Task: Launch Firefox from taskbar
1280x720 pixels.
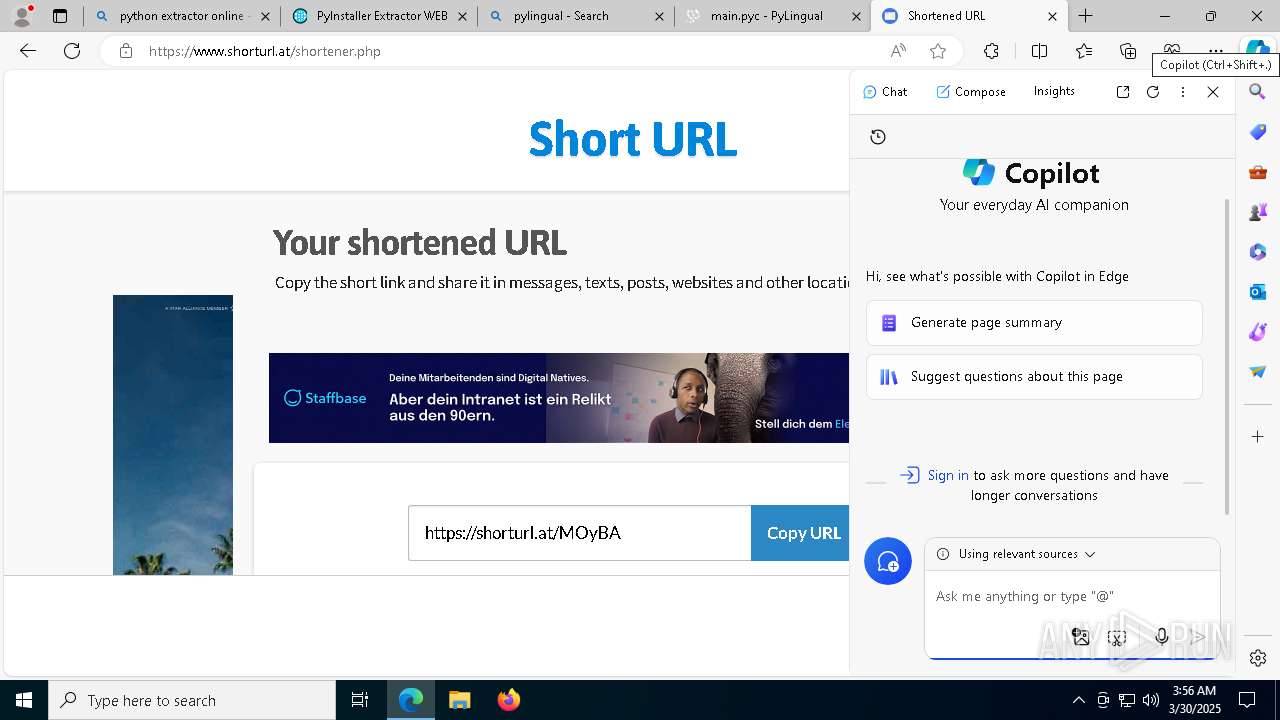Action: [509, 700]
